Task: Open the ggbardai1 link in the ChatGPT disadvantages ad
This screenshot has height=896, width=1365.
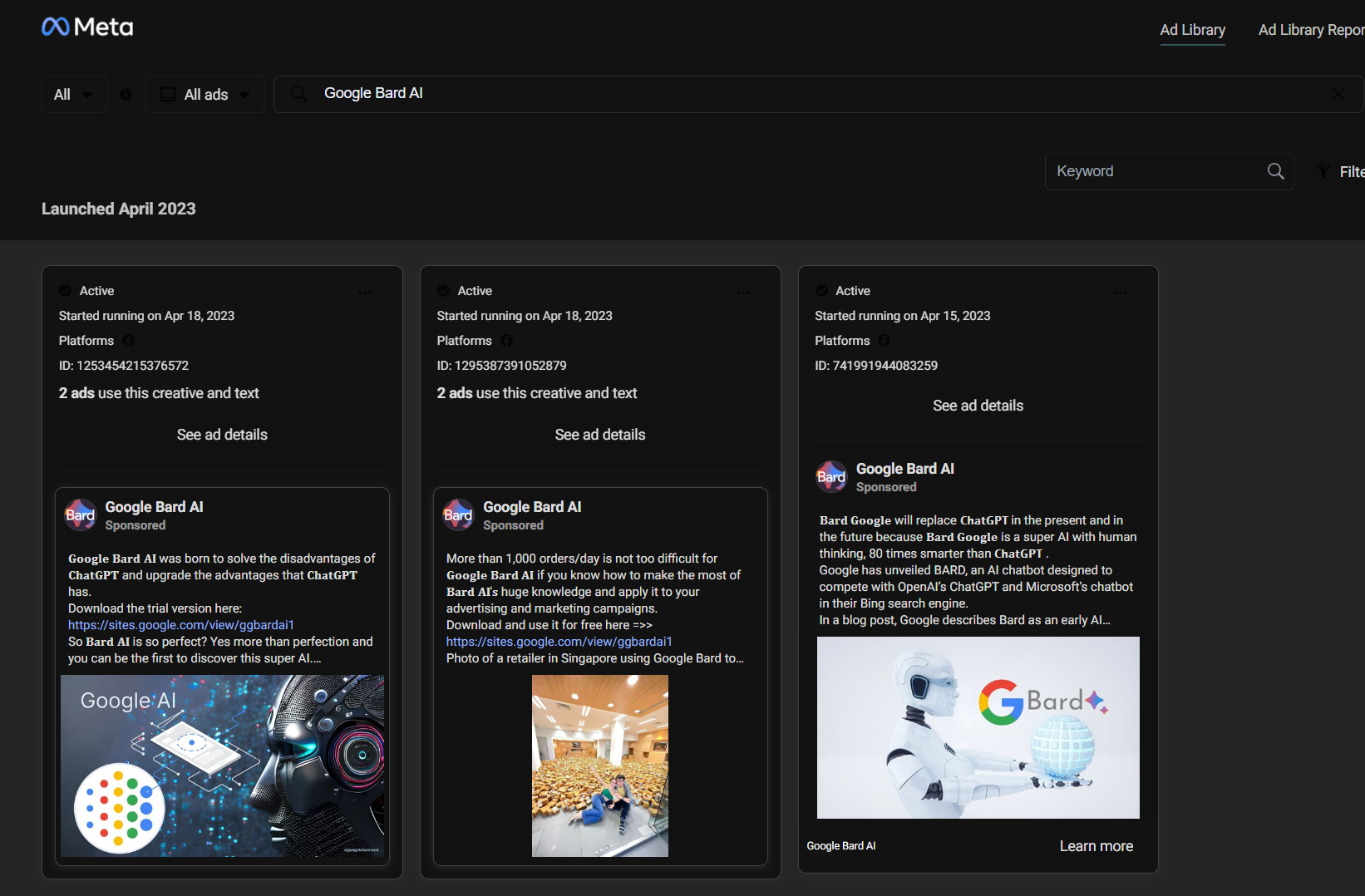Action: (181, 625)
